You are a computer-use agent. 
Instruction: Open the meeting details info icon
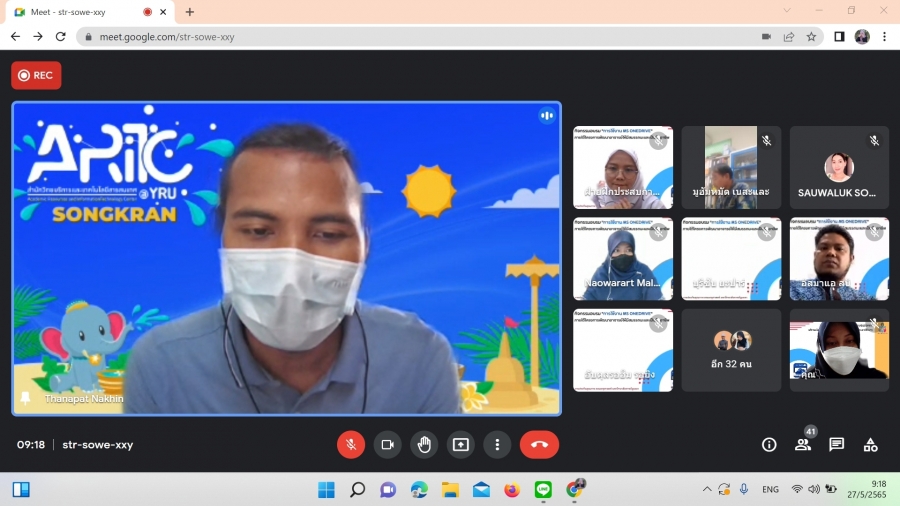click(769, 445)
